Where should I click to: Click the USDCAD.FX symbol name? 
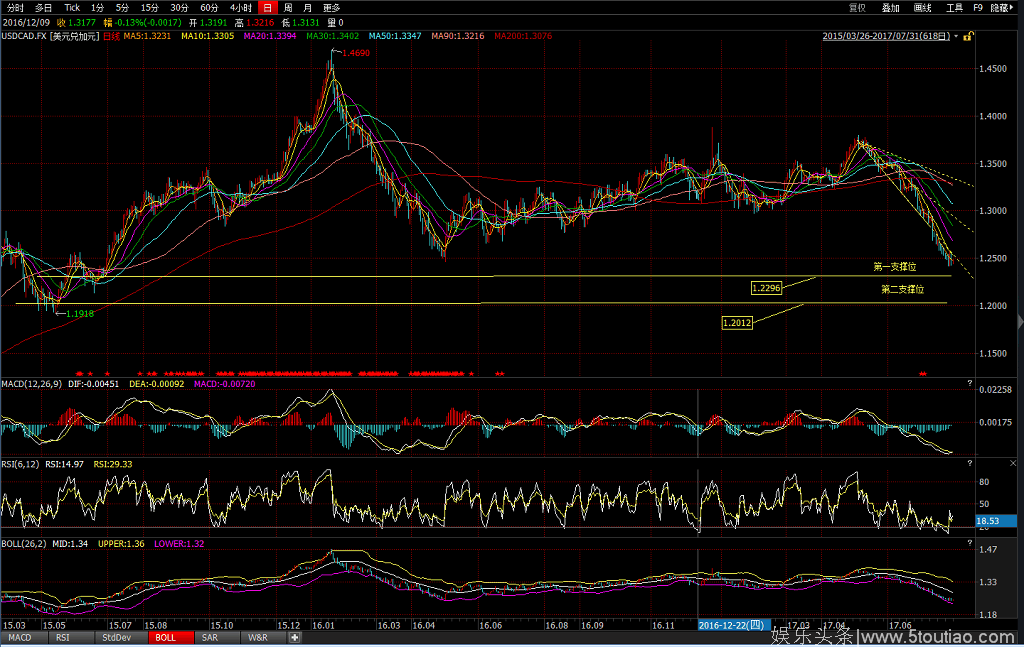24,36
